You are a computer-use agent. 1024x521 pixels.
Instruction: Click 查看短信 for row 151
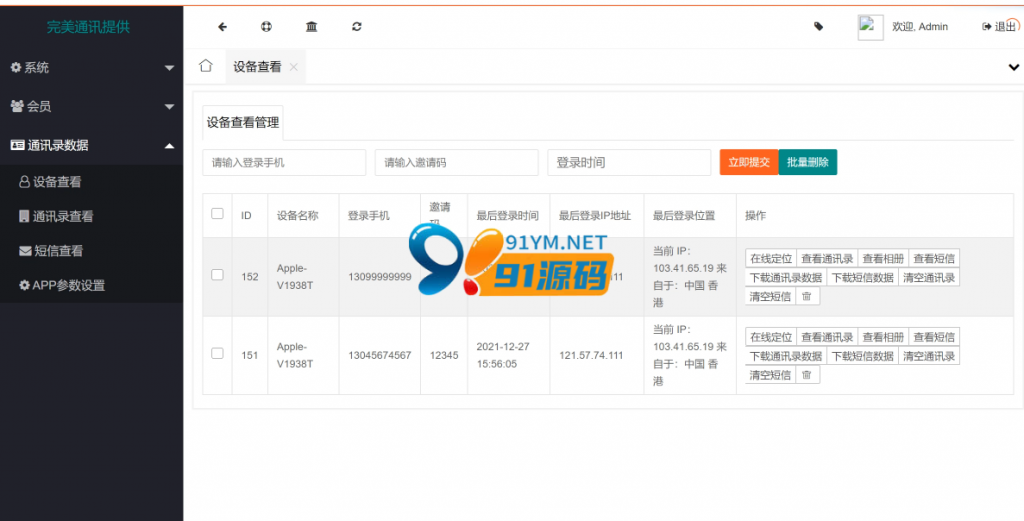[x=934, y=337]
